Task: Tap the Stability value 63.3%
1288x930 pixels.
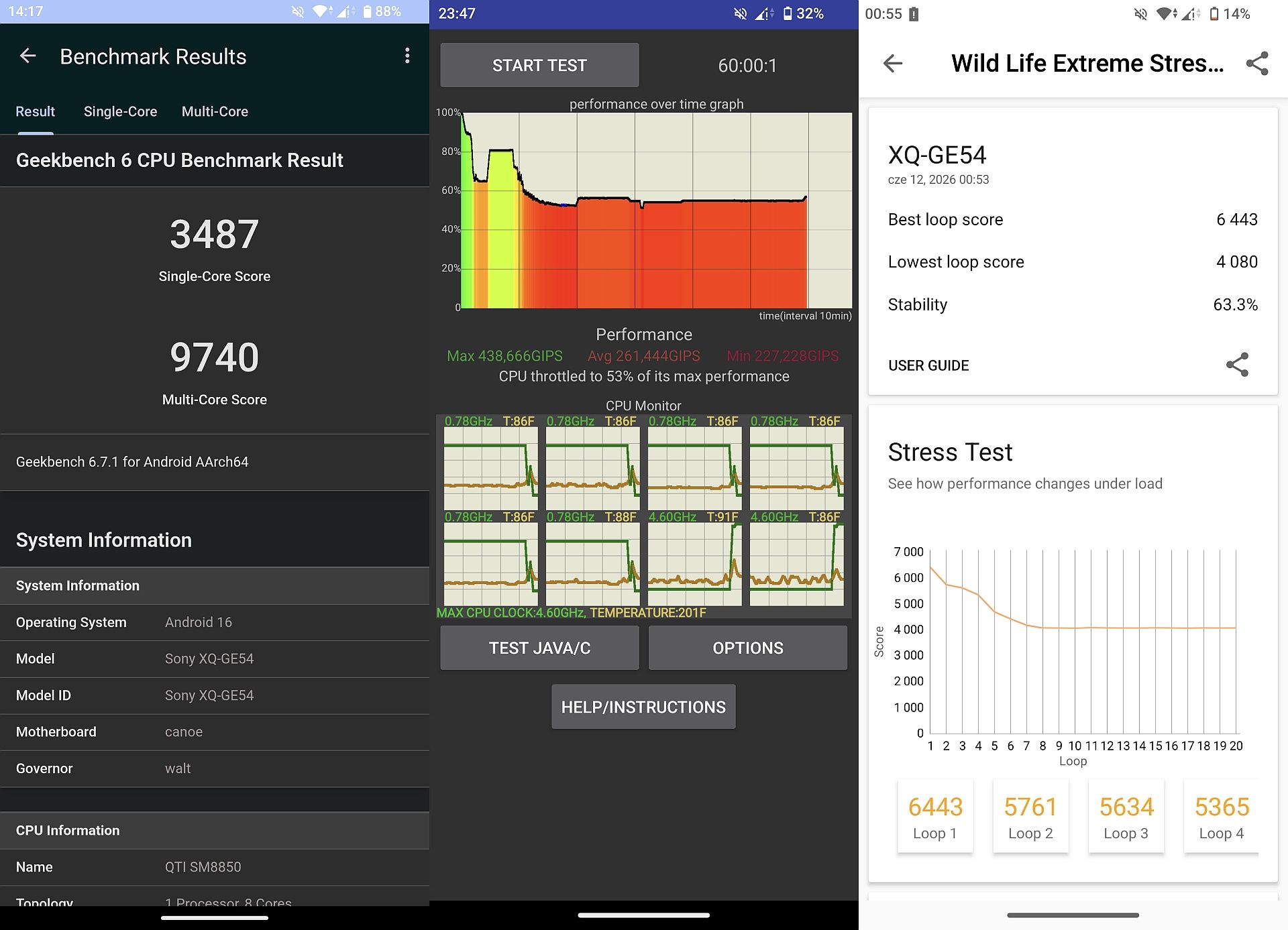Action: (1236, 304)
